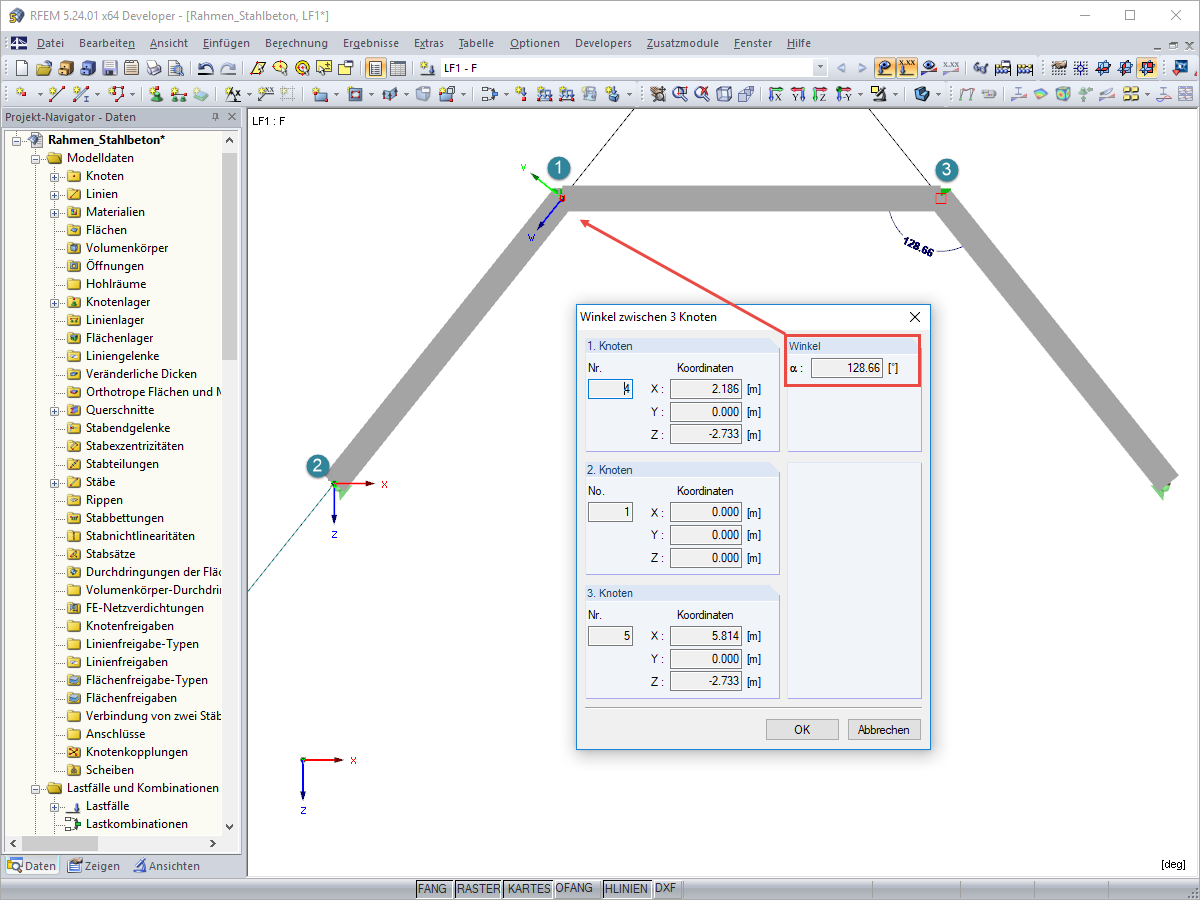Click the Print icon in the toolbar
Screen dimensions: 1200x900
[x=153, y=68]
